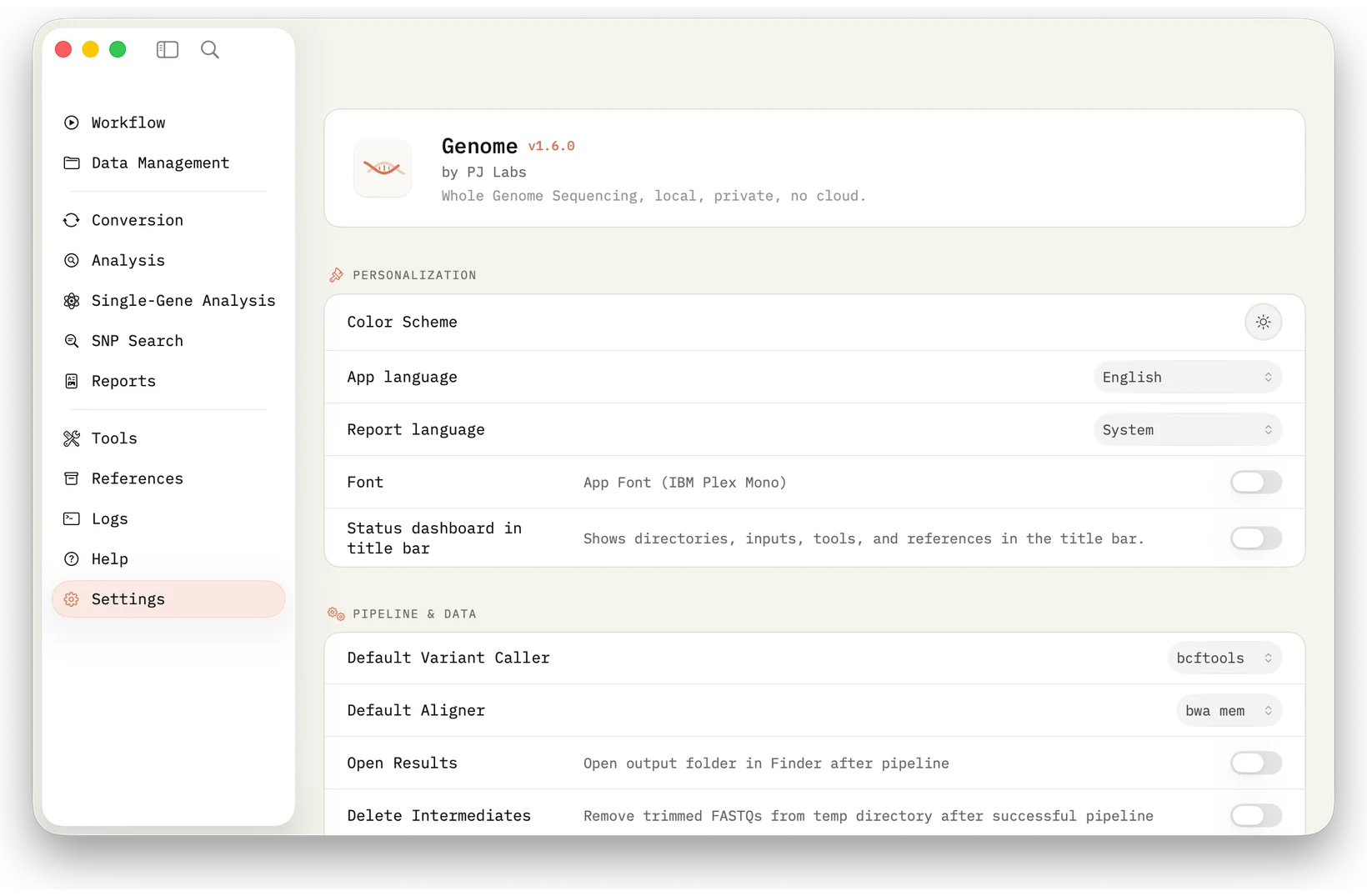This screenshot has width=1367, height=896.
Task: Click the Default Variant Caller label
Action: pos(448,658)
